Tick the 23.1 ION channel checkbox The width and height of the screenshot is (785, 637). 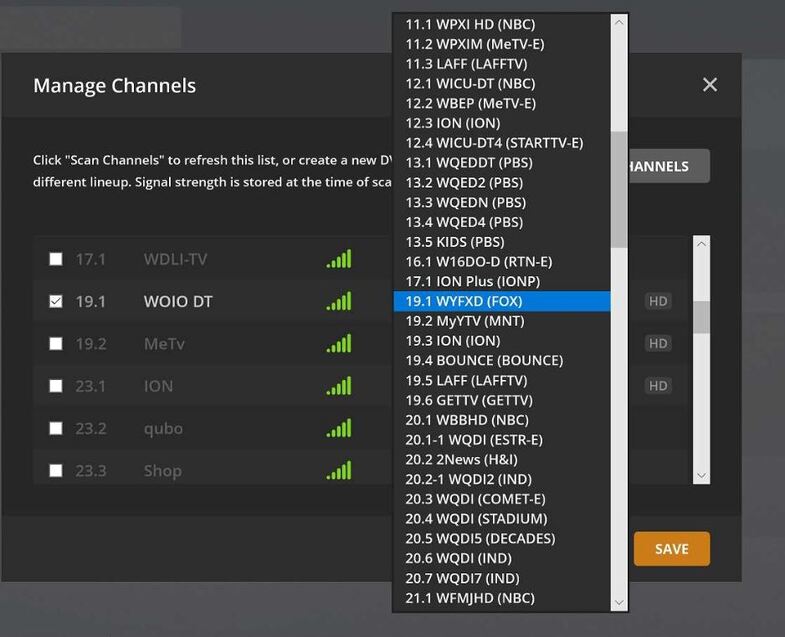(x=56, y=386)
